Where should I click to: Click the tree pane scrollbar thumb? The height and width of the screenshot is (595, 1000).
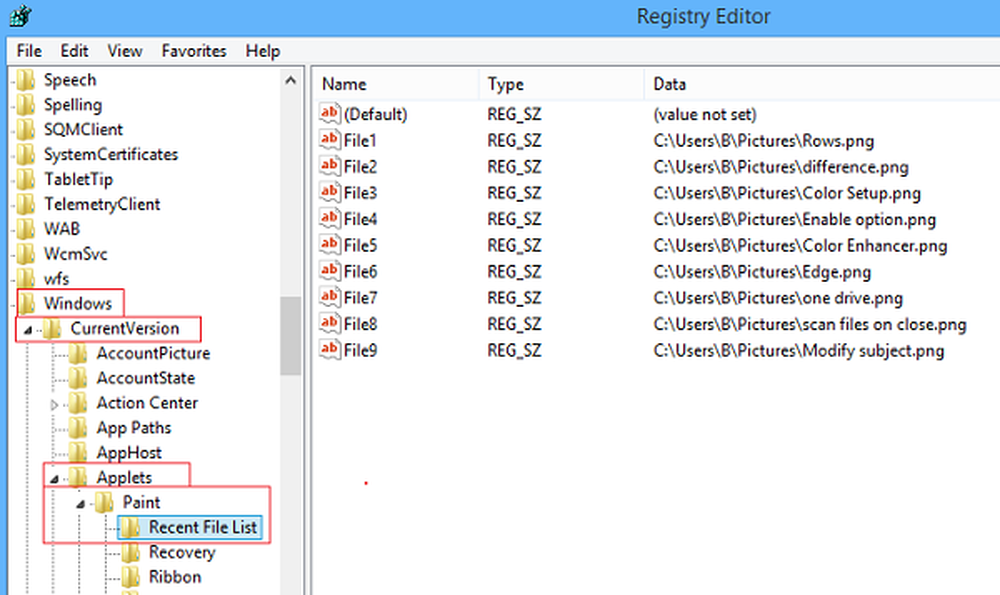pos(291,335)
